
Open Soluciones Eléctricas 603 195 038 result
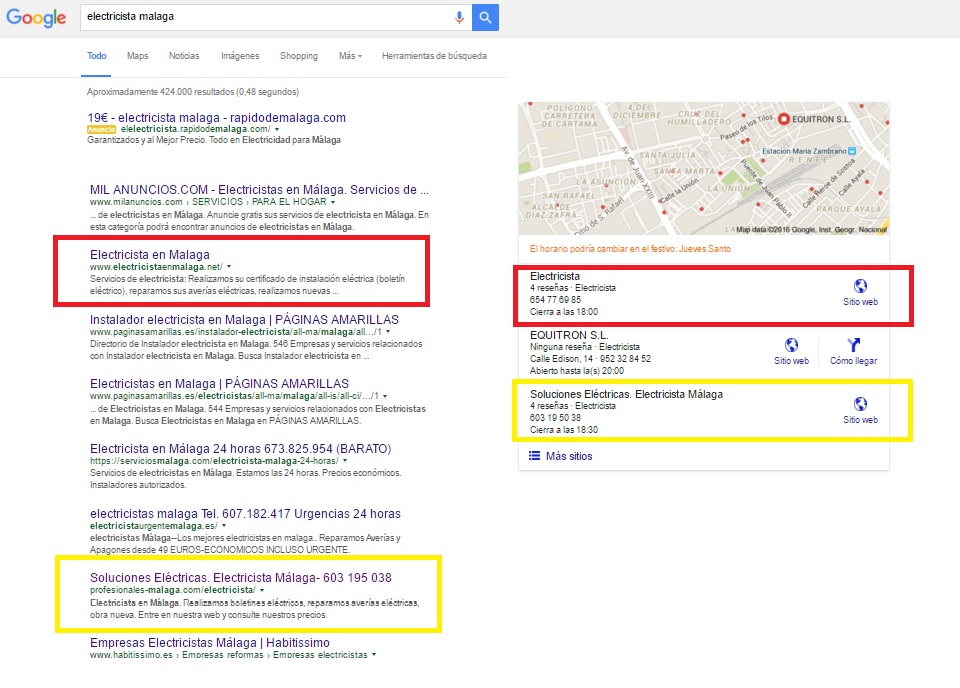click(241, 578)
